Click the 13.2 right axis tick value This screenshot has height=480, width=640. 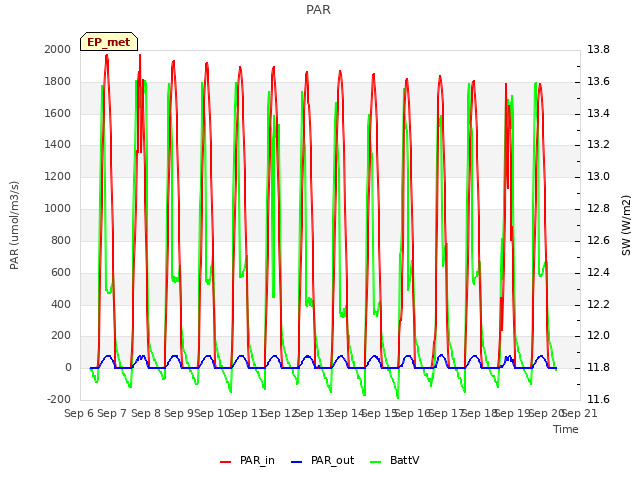click(598, 144)
